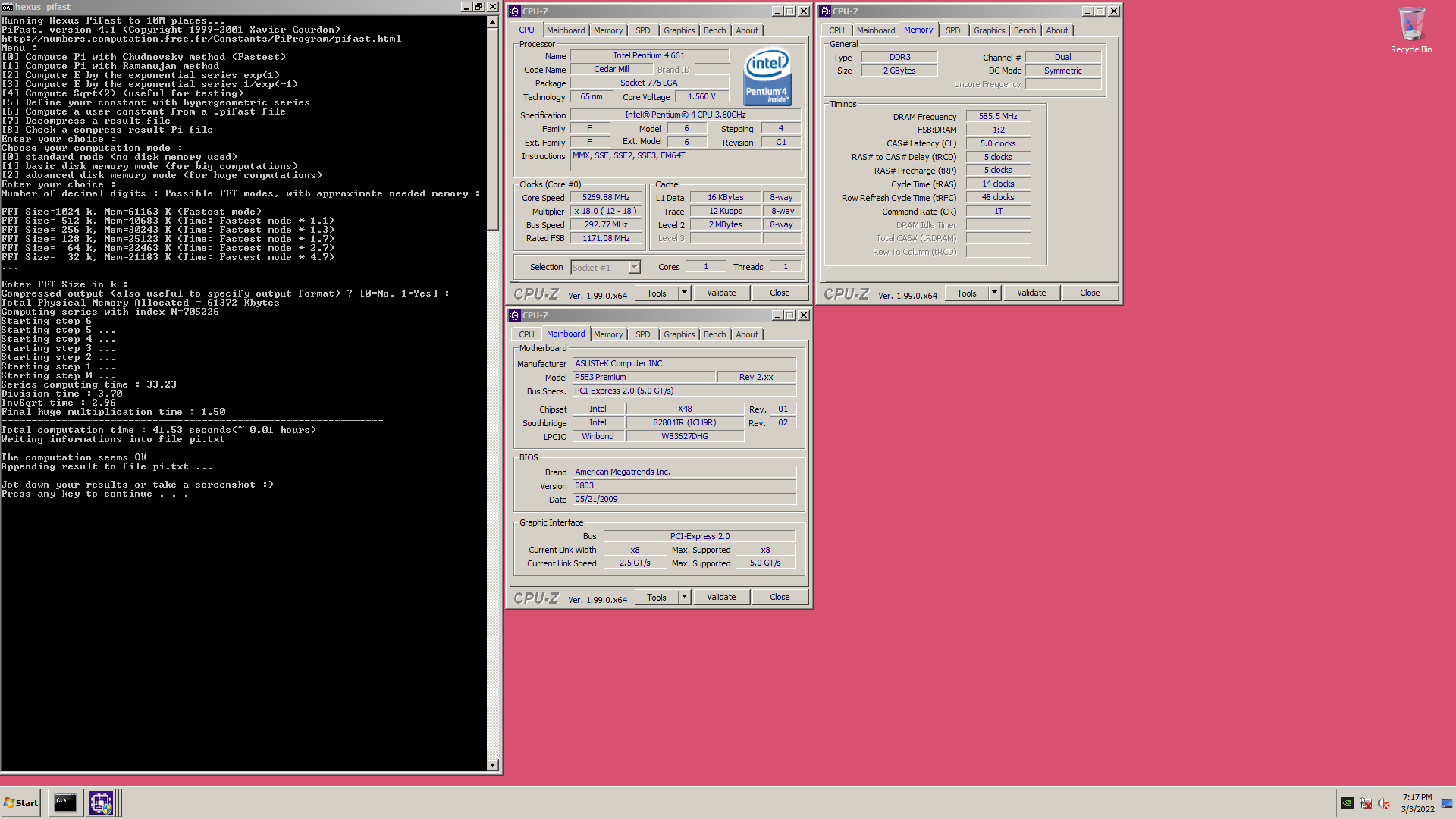Image resolution: width=1456 pixels, height=819 pixels.
Task: Switch to Mainboard tab in CPU window
Action: tap(566, 30)
